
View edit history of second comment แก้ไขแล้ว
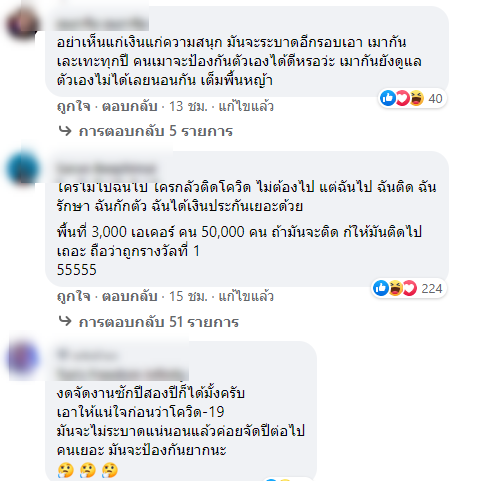point(246,296)
